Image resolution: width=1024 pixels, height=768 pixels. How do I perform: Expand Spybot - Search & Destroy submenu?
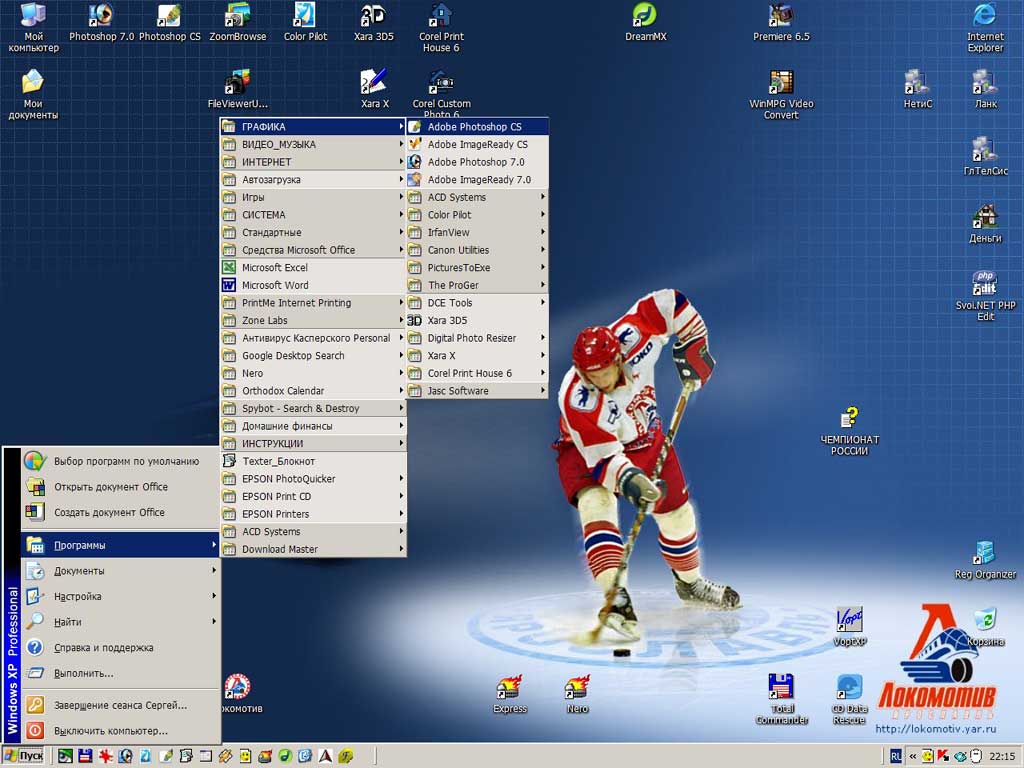pos(313,408)
